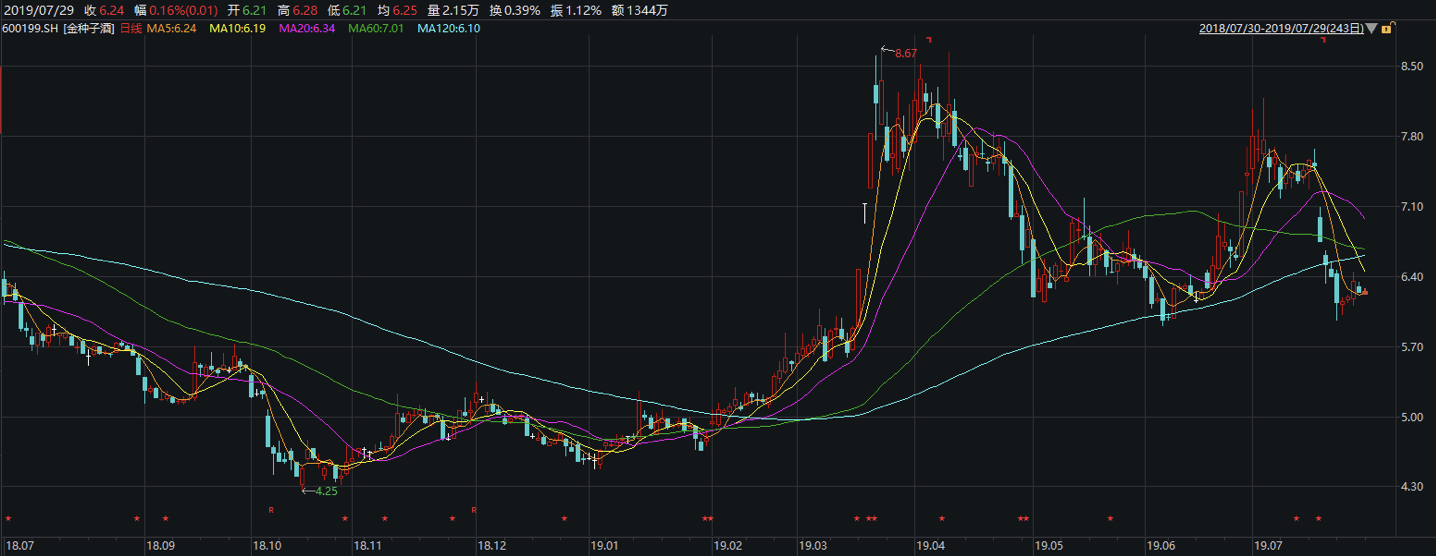The height and width of the screenshot is (556, 1436).
Task: Click the 4.30 price axis label
Action: [x=1413, y=487]
